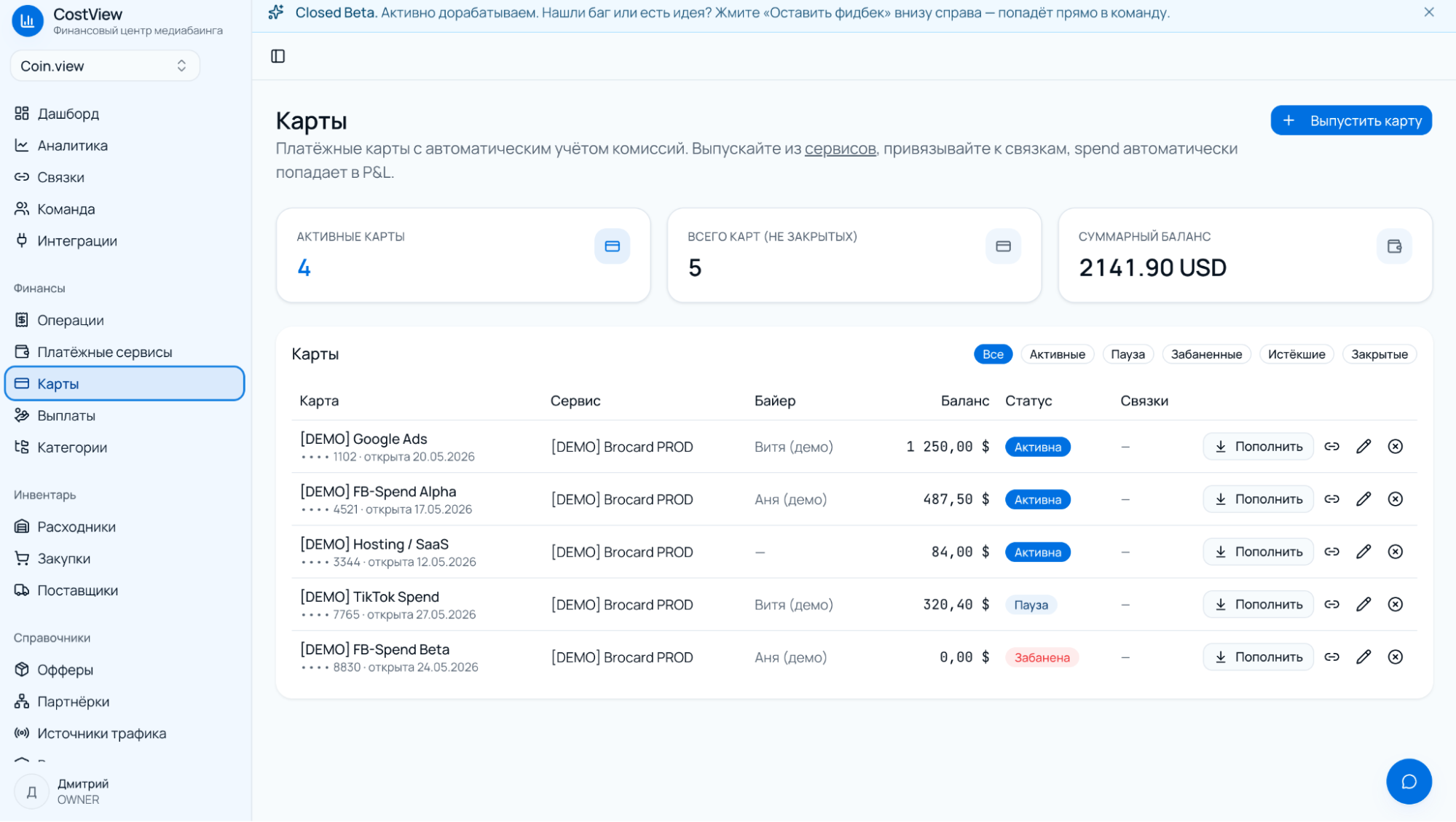Go to Партнёрки page
This screenshot has height=822, width=1456.
pos(125,702)
